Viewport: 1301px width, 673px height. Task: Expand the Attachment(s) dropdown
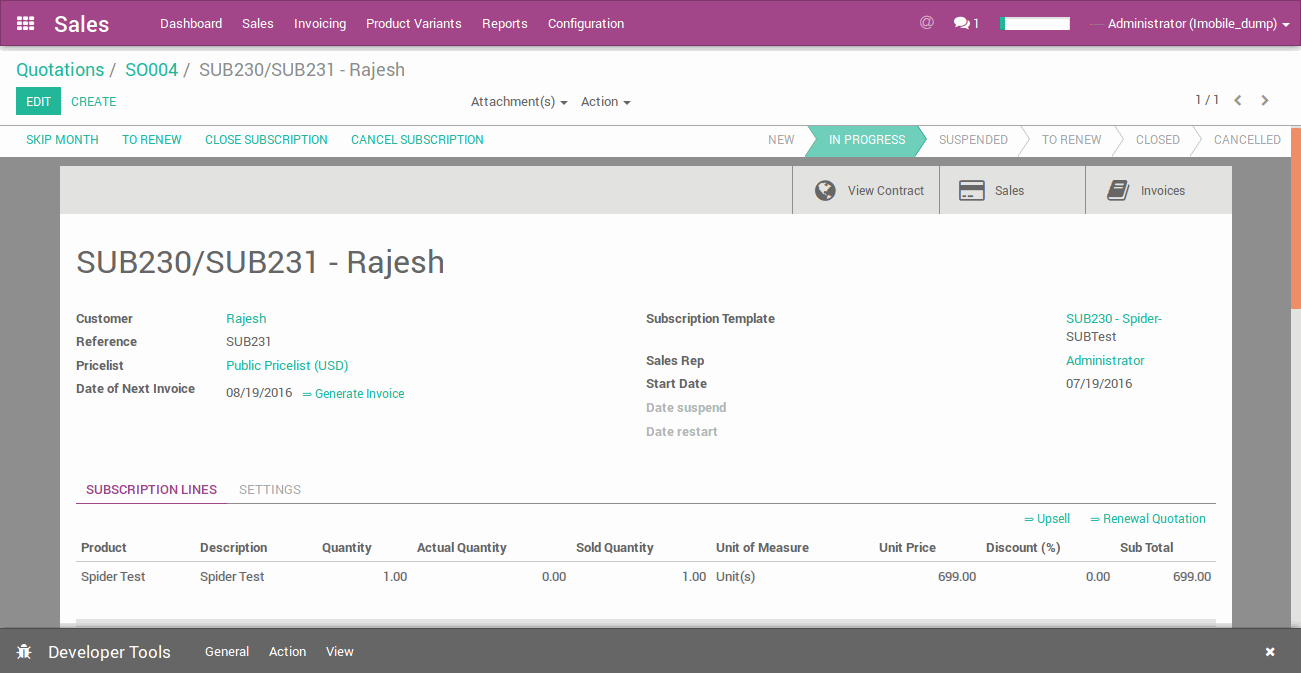[x=518, y=102]
